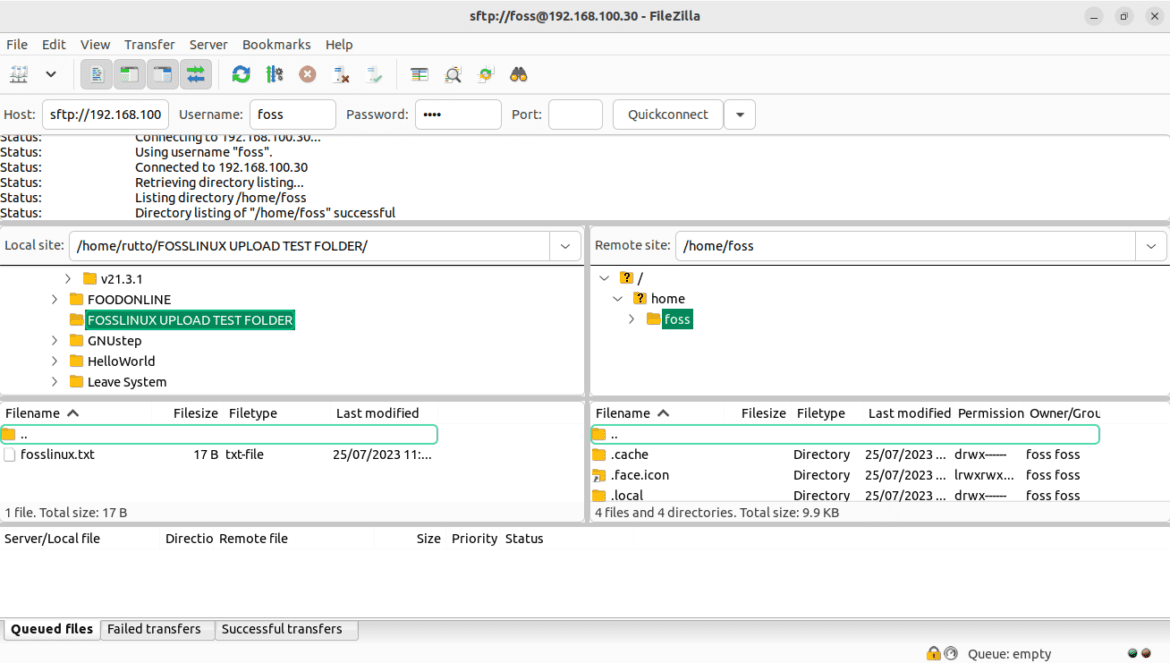Screen dimensions: 1170x663
Task: Click the reconnect to last server icon
Action: pyautogui.click(x=374, y=75)
